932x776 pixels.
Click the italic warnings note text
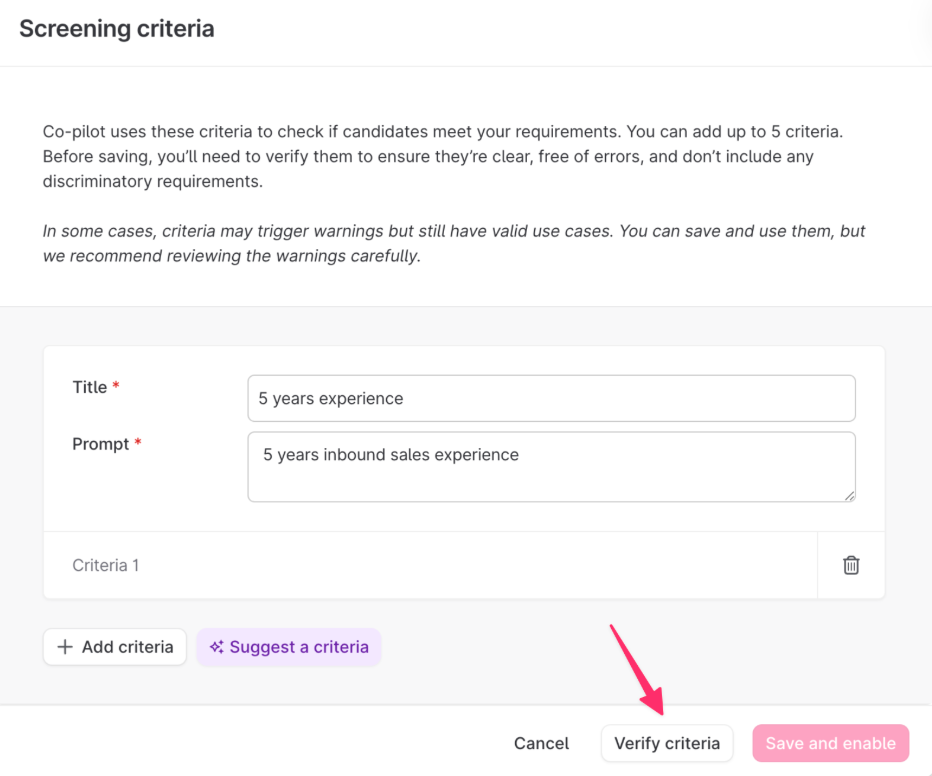click(x=453, y=243)
